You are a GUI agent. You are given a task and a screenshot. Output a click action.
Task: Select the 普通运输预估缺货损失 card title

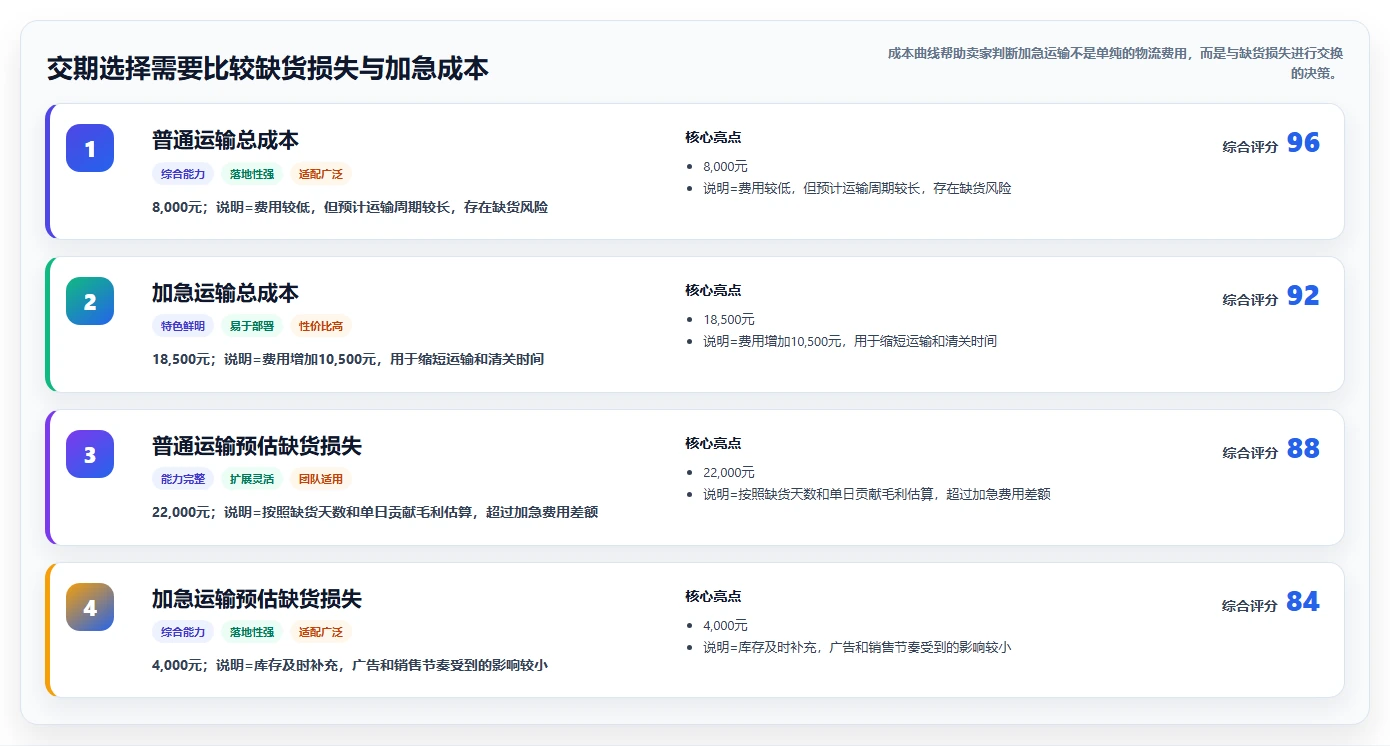[257, 446]
